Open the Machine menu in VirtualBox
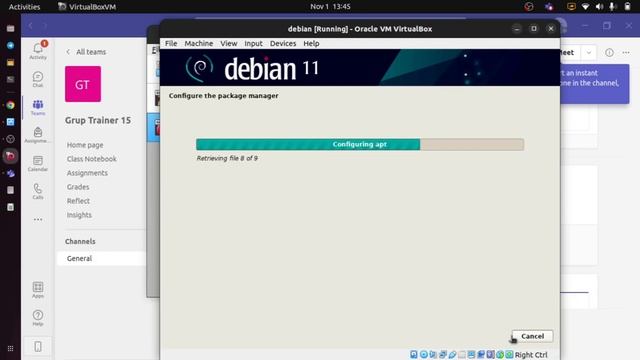The image size is (640, 360). point(198,43)
